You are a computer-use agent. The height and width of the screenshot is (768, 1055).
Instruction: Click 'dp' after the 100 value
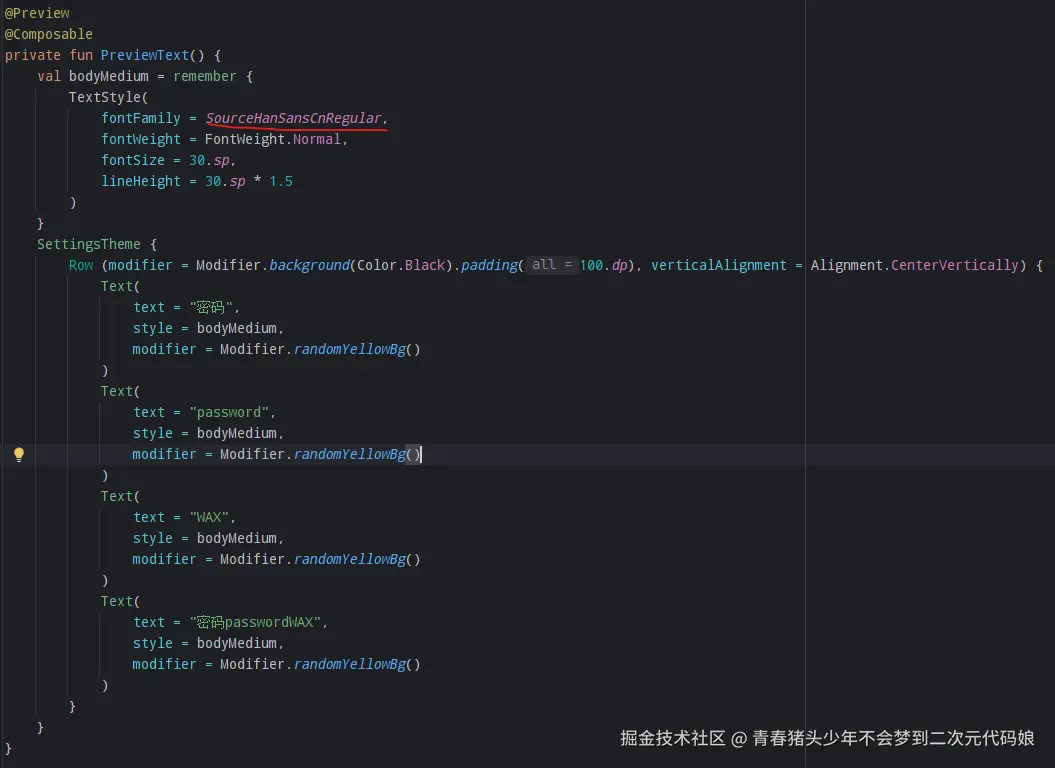(620, 265)
